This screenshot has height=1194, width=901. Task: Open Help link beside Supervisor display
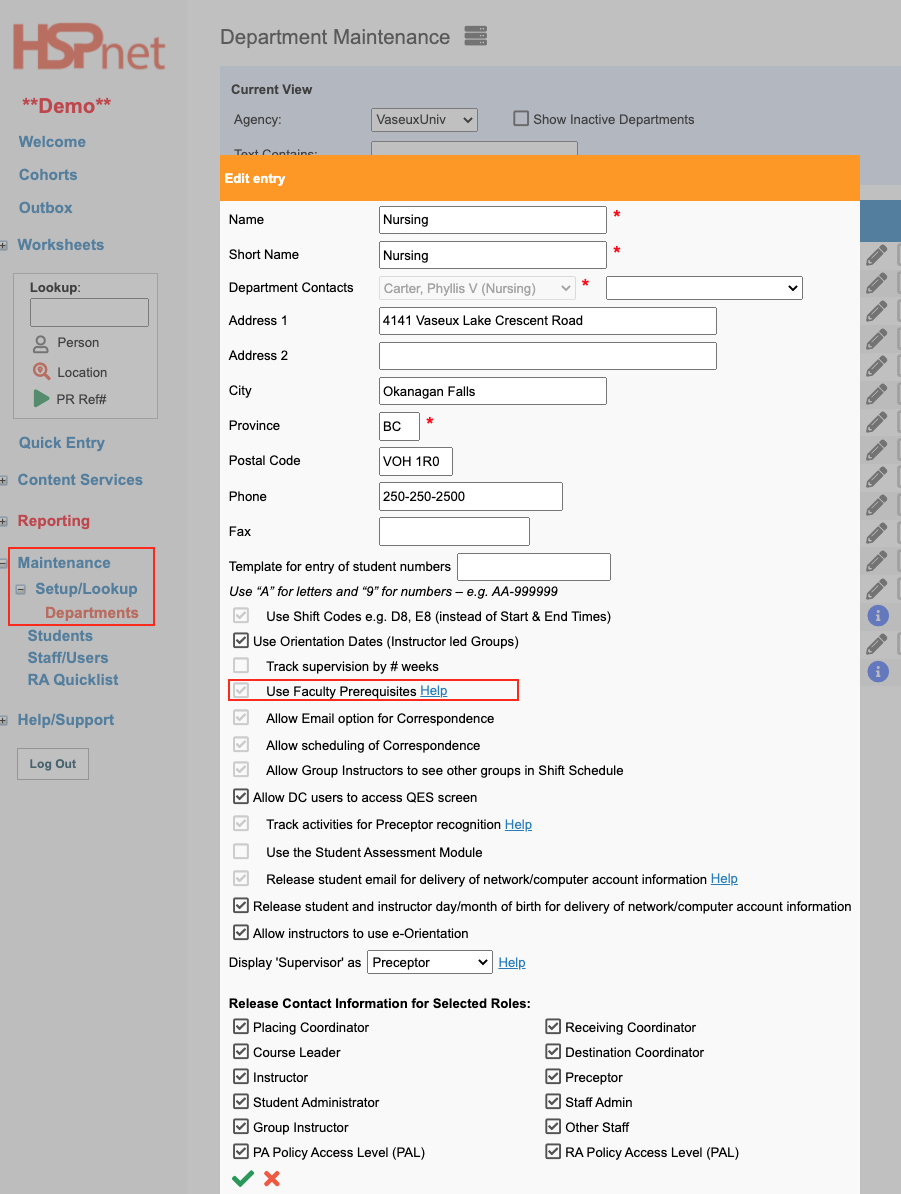[512, 963]
